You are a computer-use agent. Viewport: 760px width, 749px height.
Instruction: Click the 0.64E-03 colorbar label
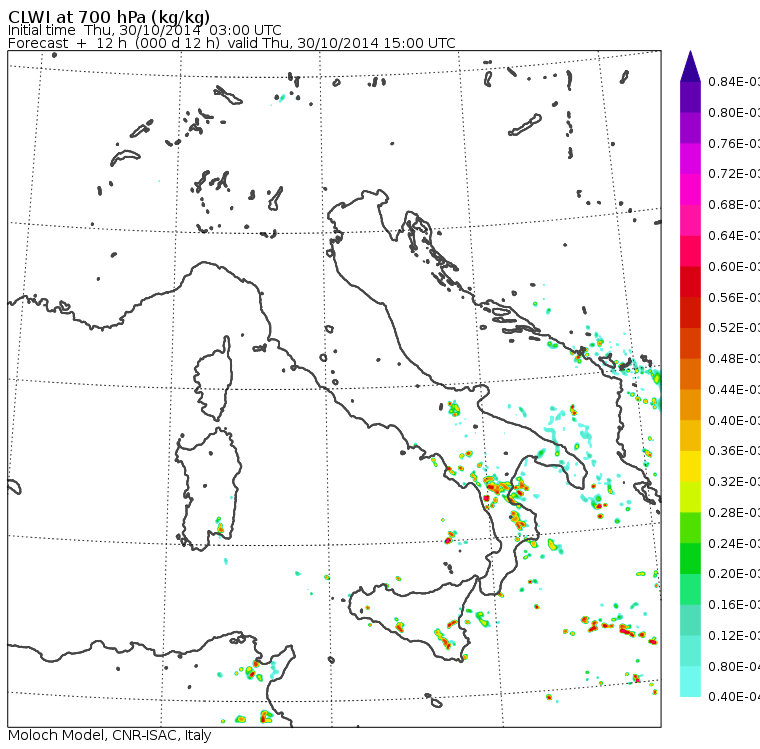[x=734, y=236]
